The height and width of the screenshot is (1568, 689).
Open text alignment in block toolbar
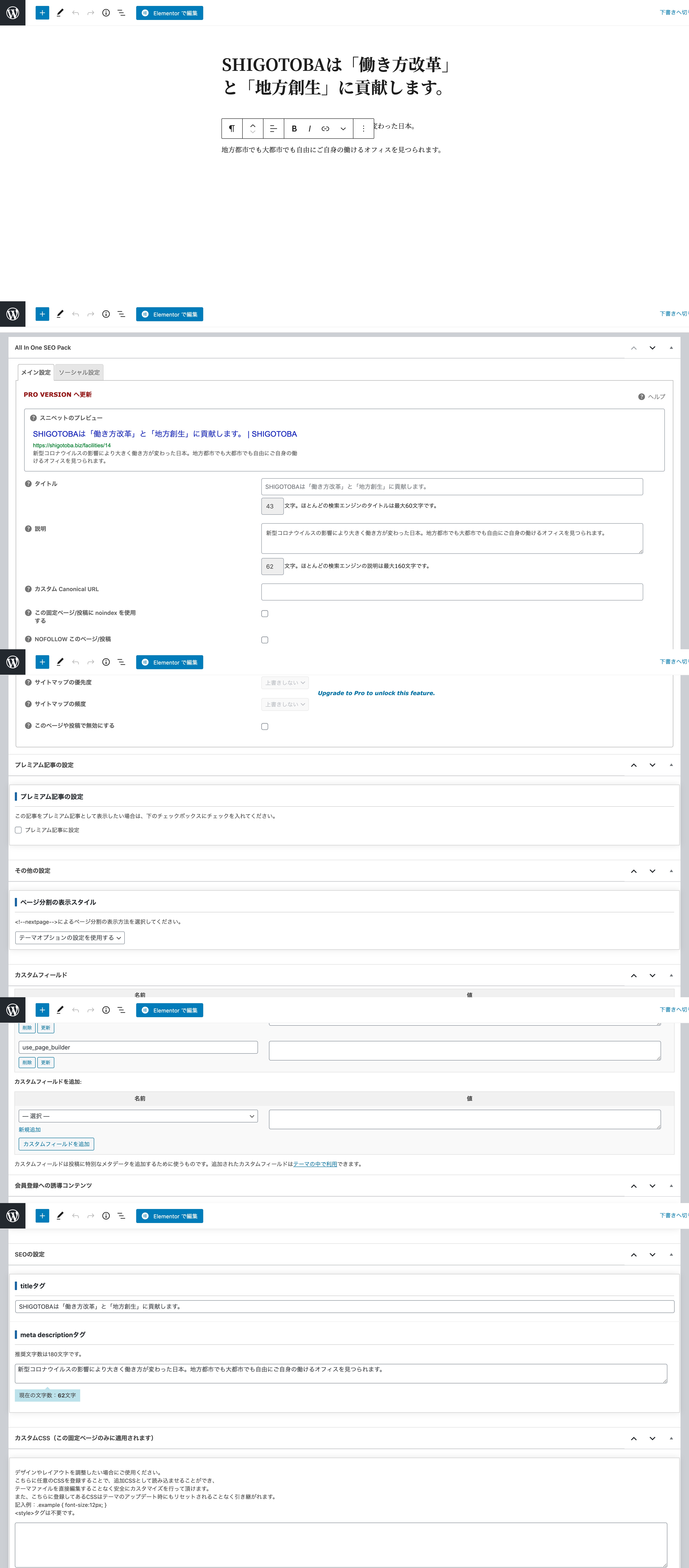point(273,128)
